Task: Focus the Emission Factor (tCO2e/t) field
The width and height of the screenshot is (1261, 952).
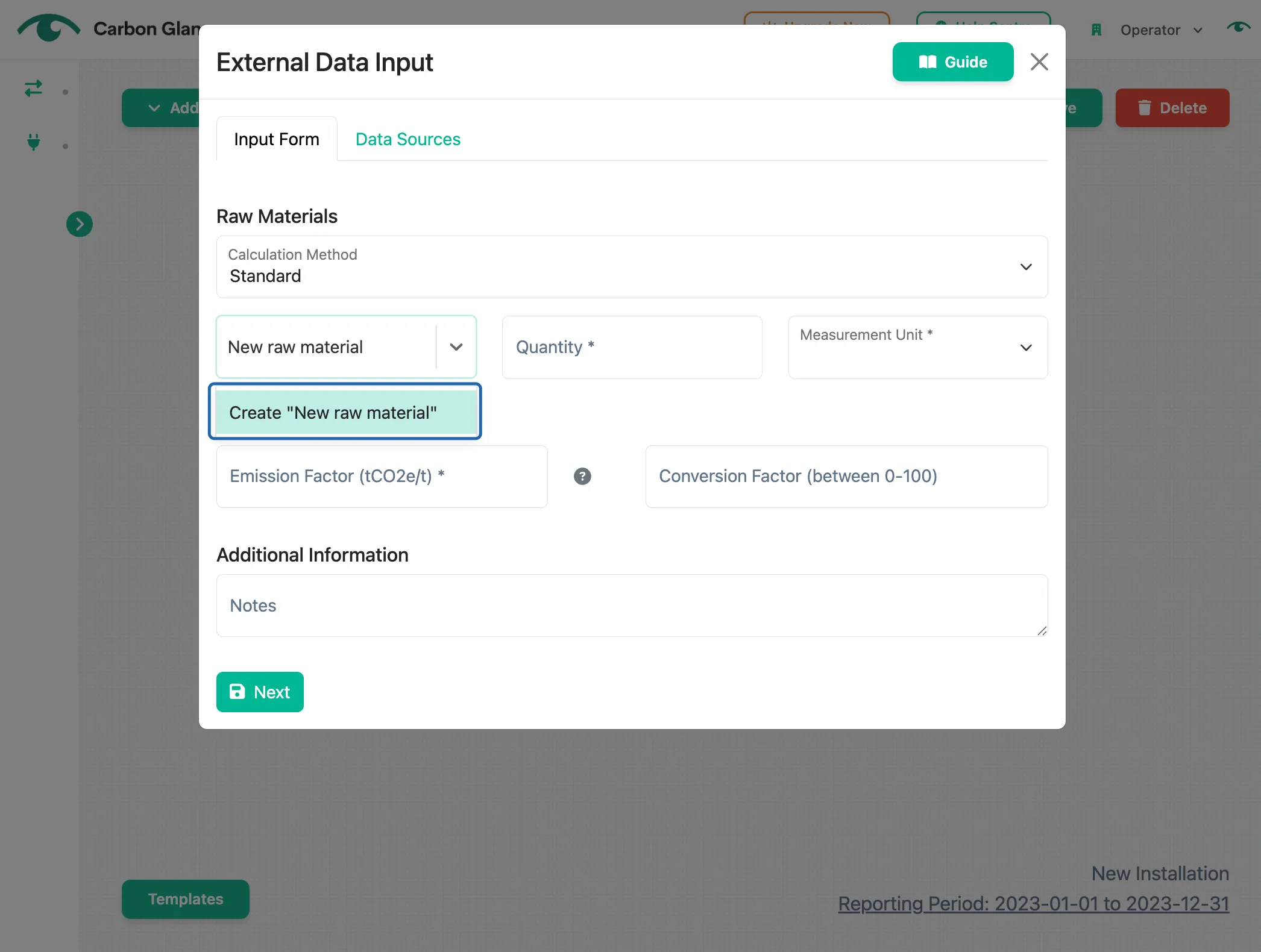Action: coord(382,476)
